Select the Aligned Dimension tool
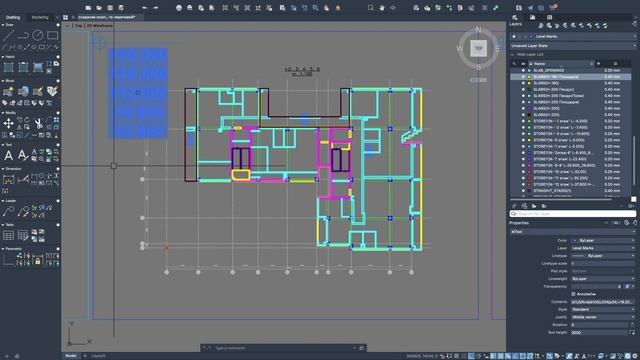The image size is (640, 360). click(23, 179)
